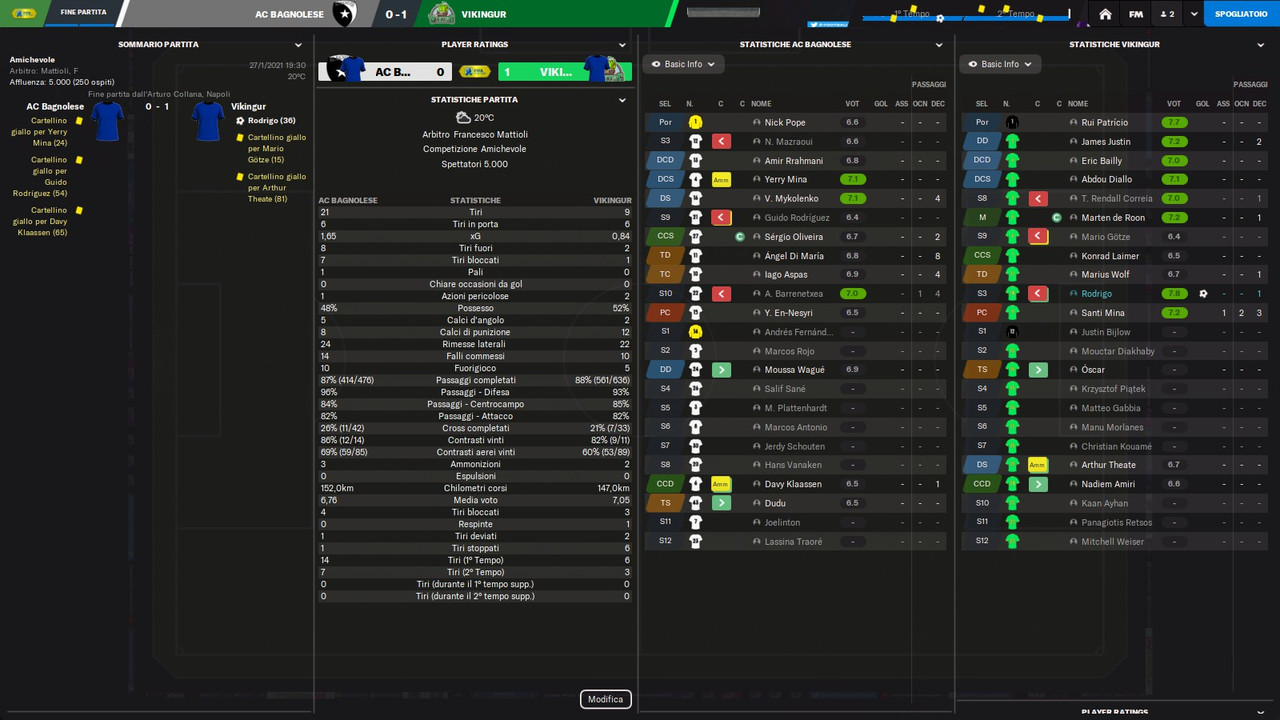Click the Vikingur club badge in header
1280x720 pixels.
[x=441, y=14]
